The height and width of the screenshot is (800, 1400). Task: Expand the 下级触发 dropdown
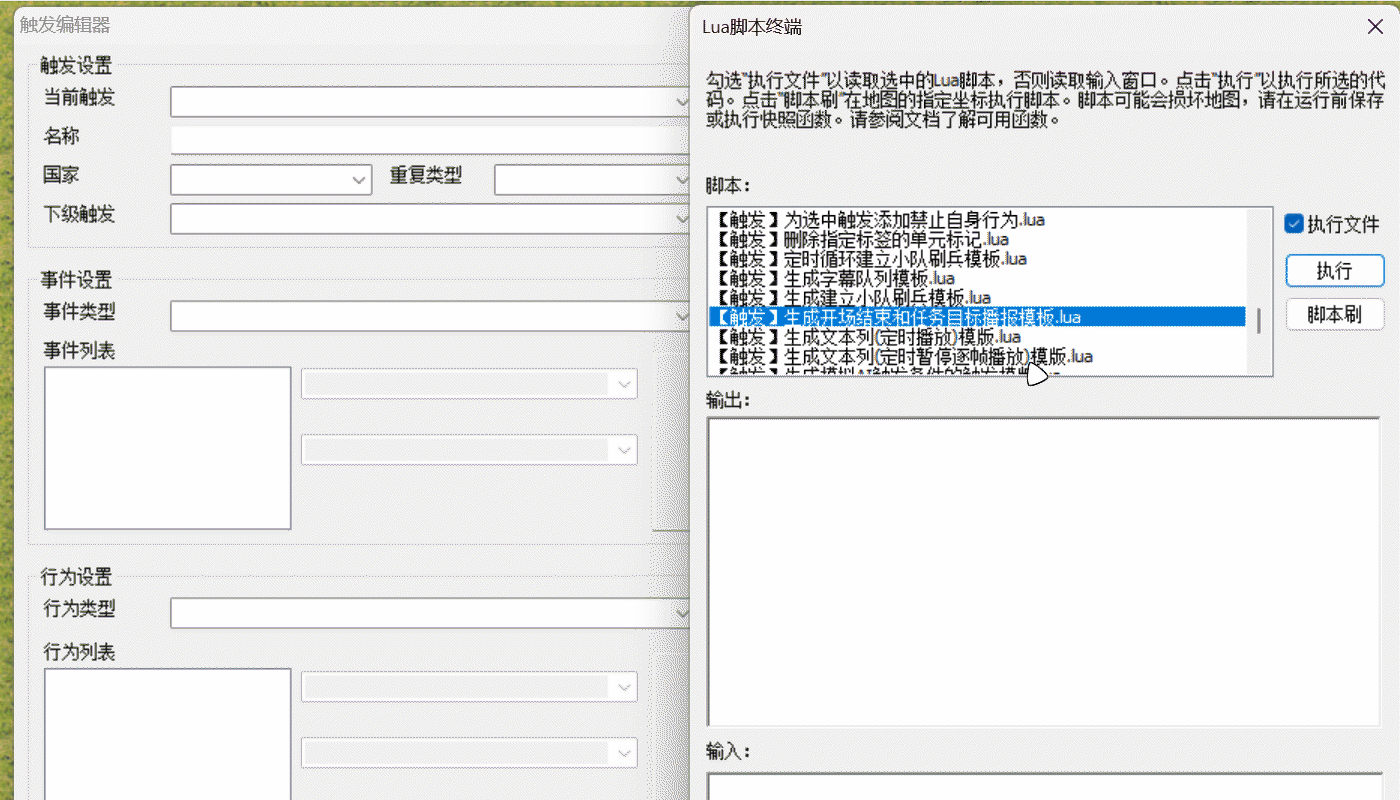pyautogui.click(x=430, y=219)
